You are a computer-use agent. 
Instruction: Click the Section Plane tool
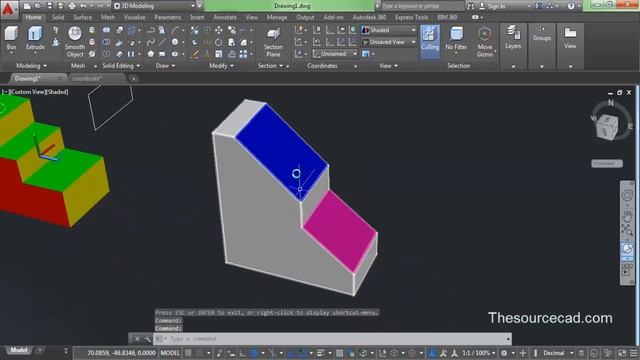273,42
